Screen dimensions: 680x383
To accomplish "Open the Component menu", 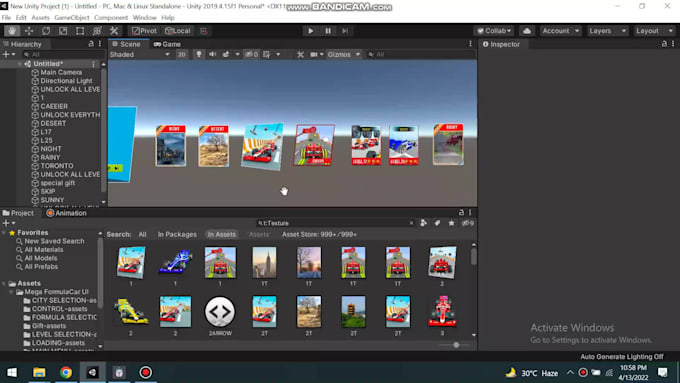I will (x=111, y=18).
